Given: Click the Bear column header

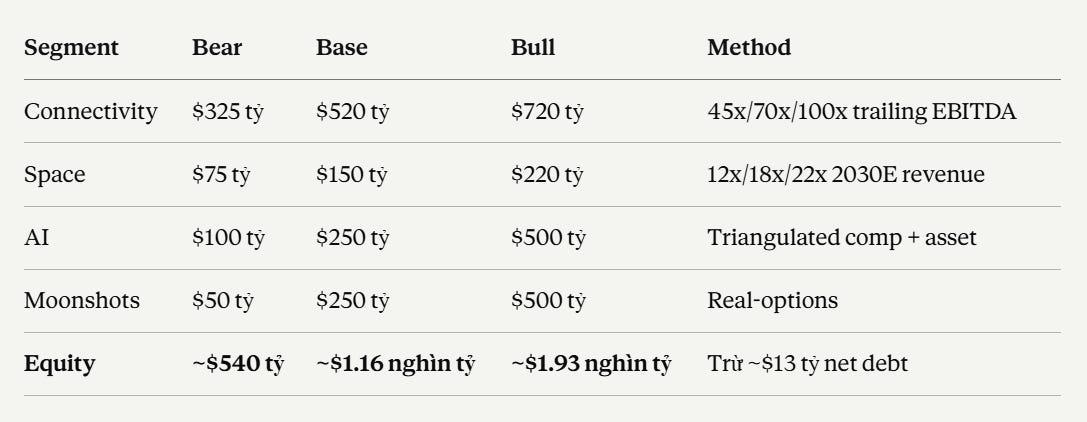Looking at the screenshot, I should click(217, 48).
